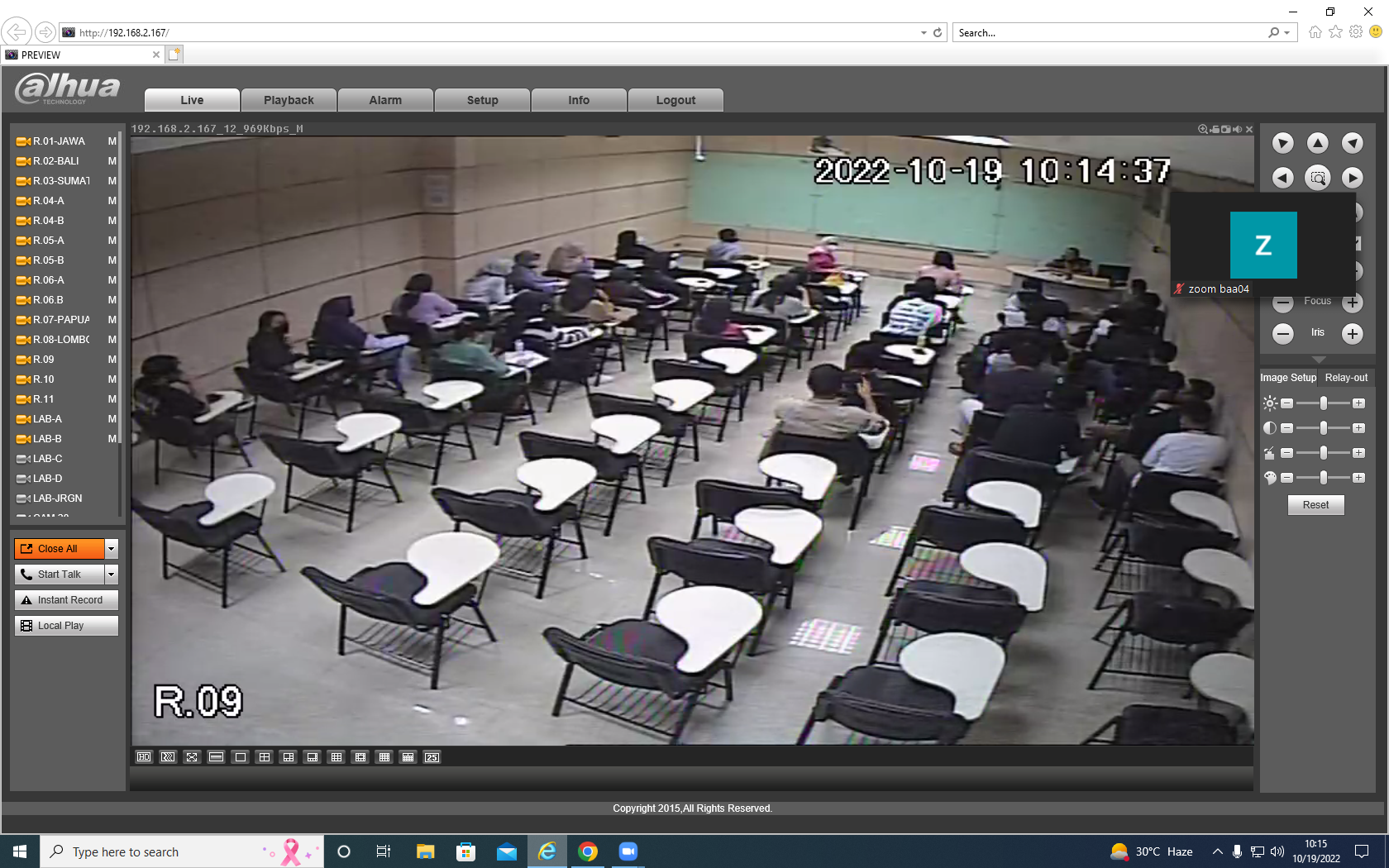Image resolution: width=1389 pixels, height=868 pixels.
Task: Open the Info tab
Action: point(579,100)
